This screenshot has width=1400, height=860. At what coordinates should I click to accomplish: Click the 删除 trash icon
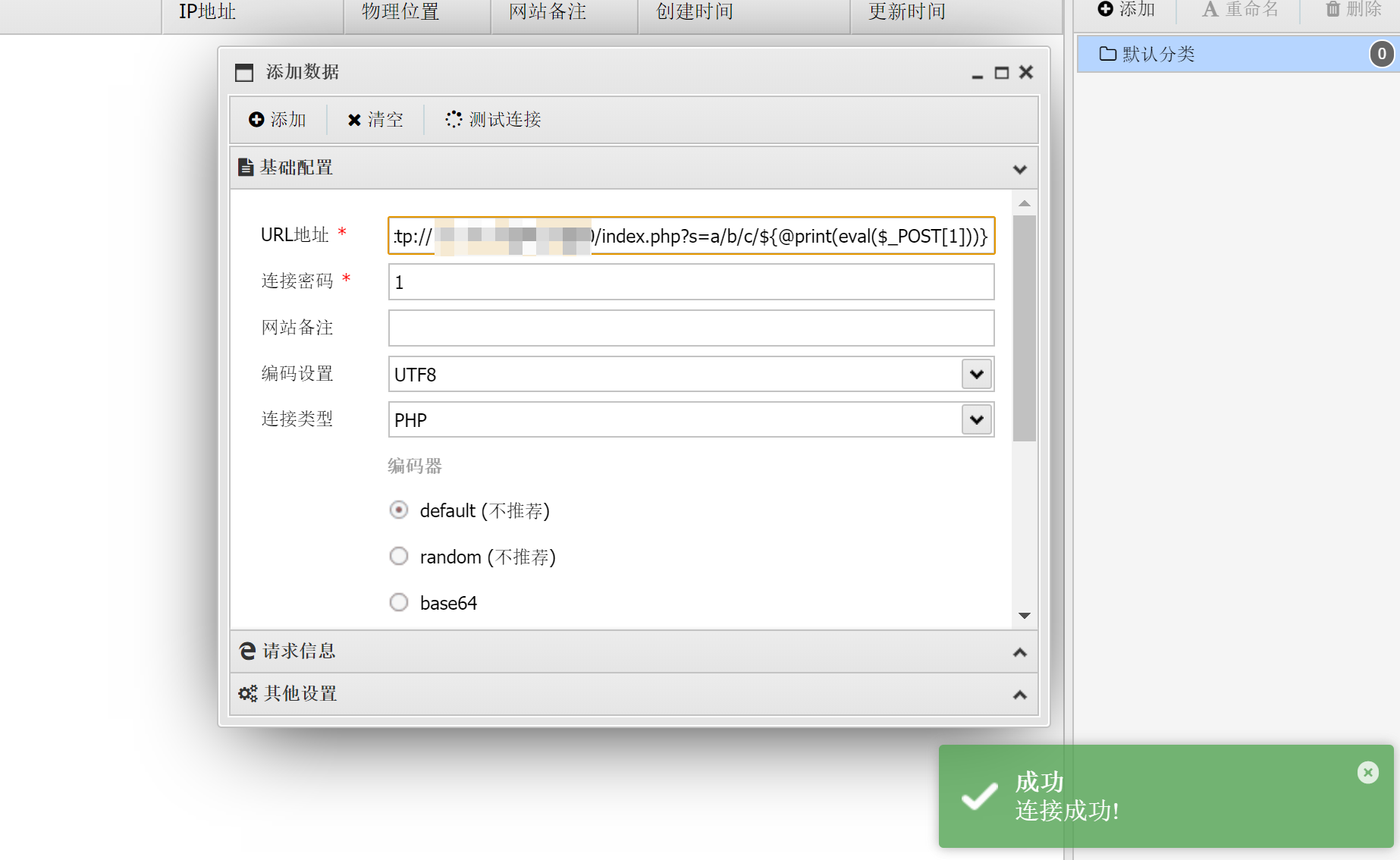[x=1333, y=9]
